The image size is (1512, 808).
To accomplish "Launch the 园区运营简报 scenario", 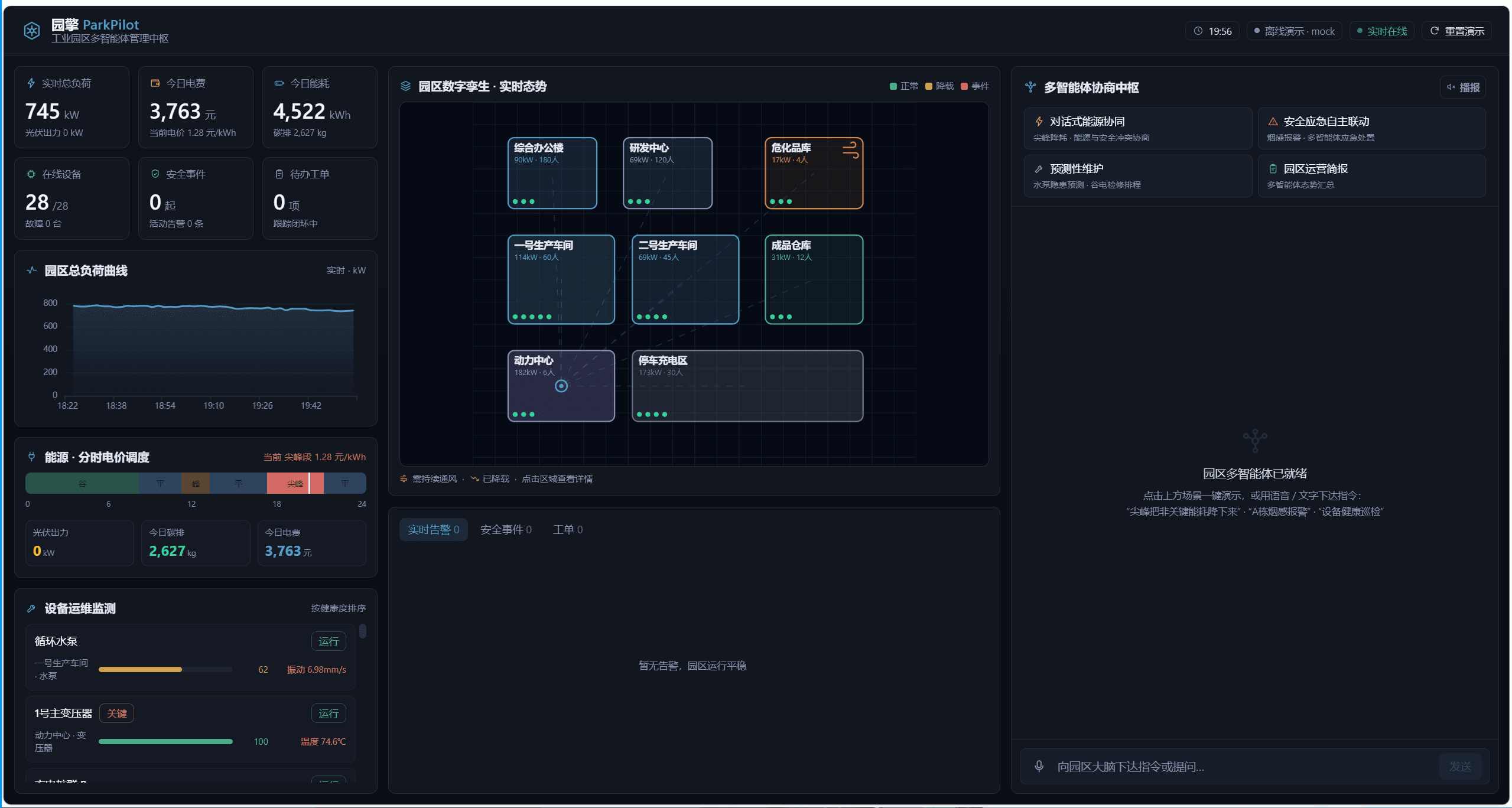I will [1371, 175].
